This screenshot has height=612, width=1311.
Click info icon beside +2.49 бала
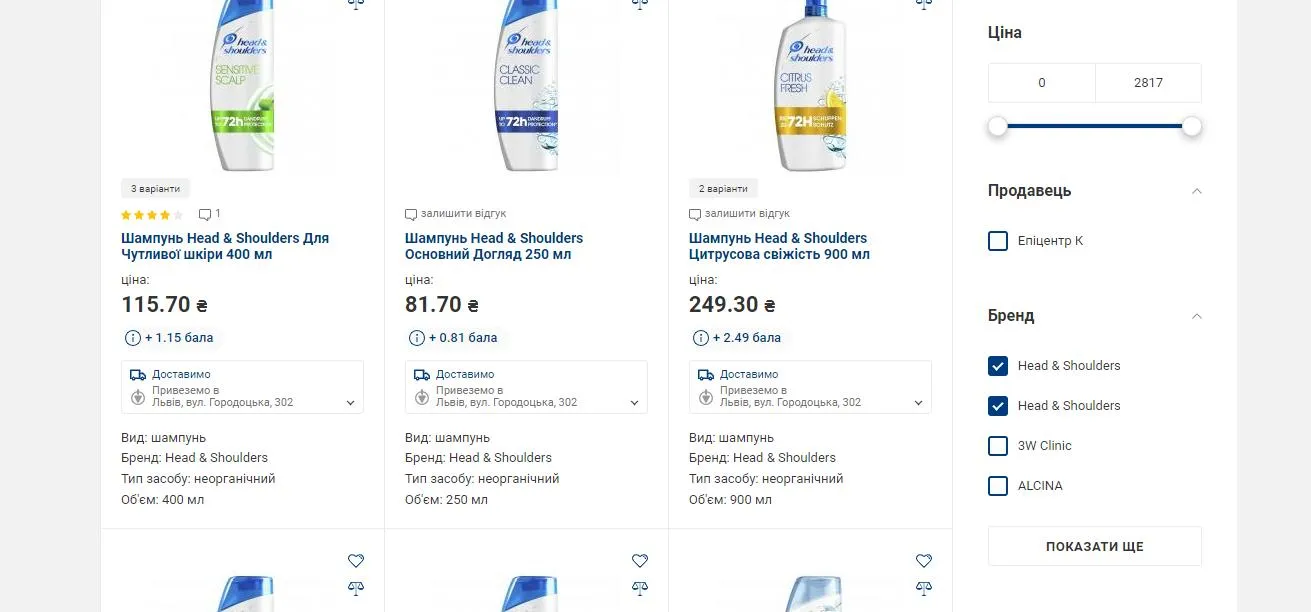point(701,338)
